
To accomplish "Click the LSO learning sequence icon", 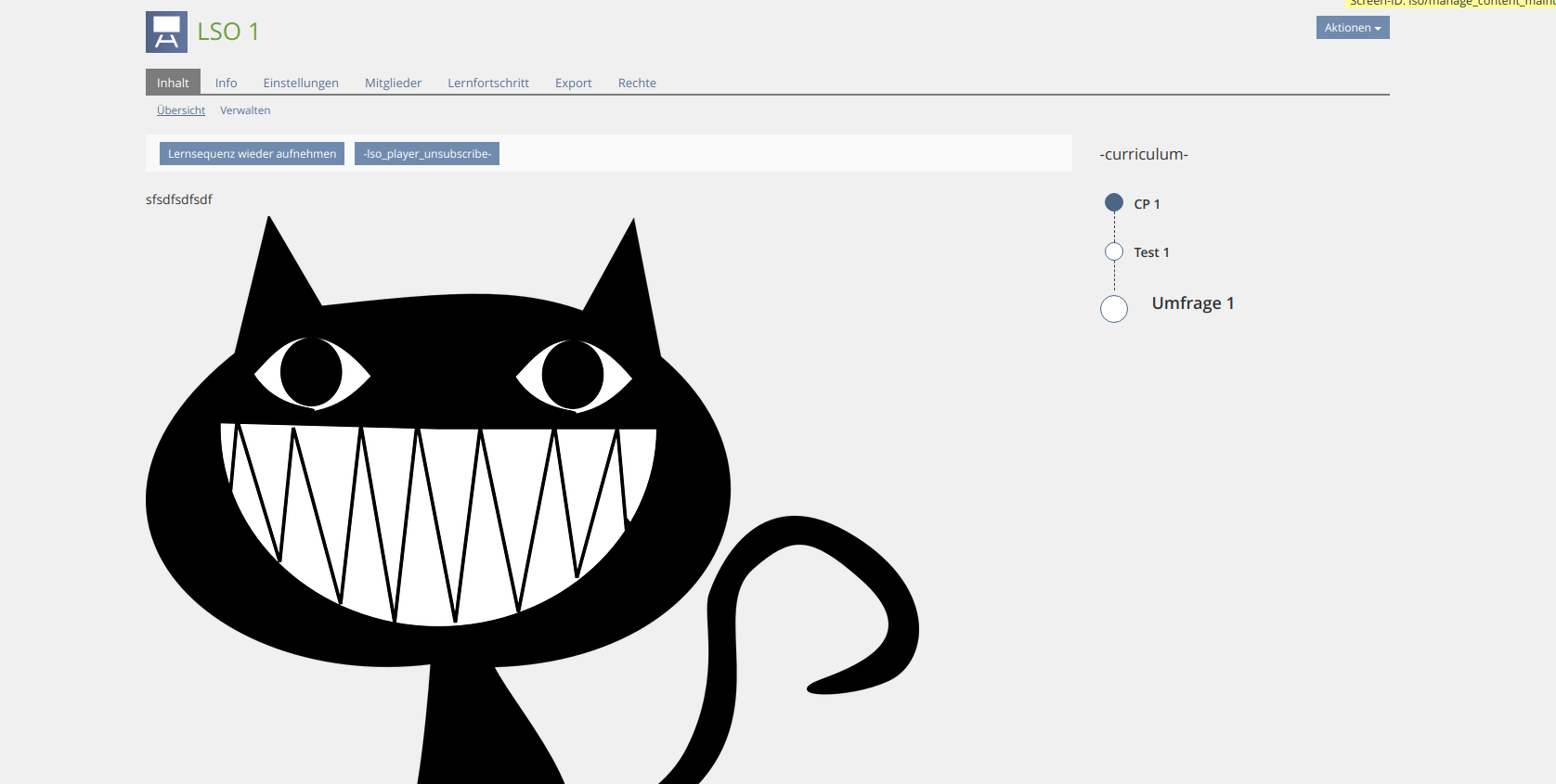I will coord(166,32).
